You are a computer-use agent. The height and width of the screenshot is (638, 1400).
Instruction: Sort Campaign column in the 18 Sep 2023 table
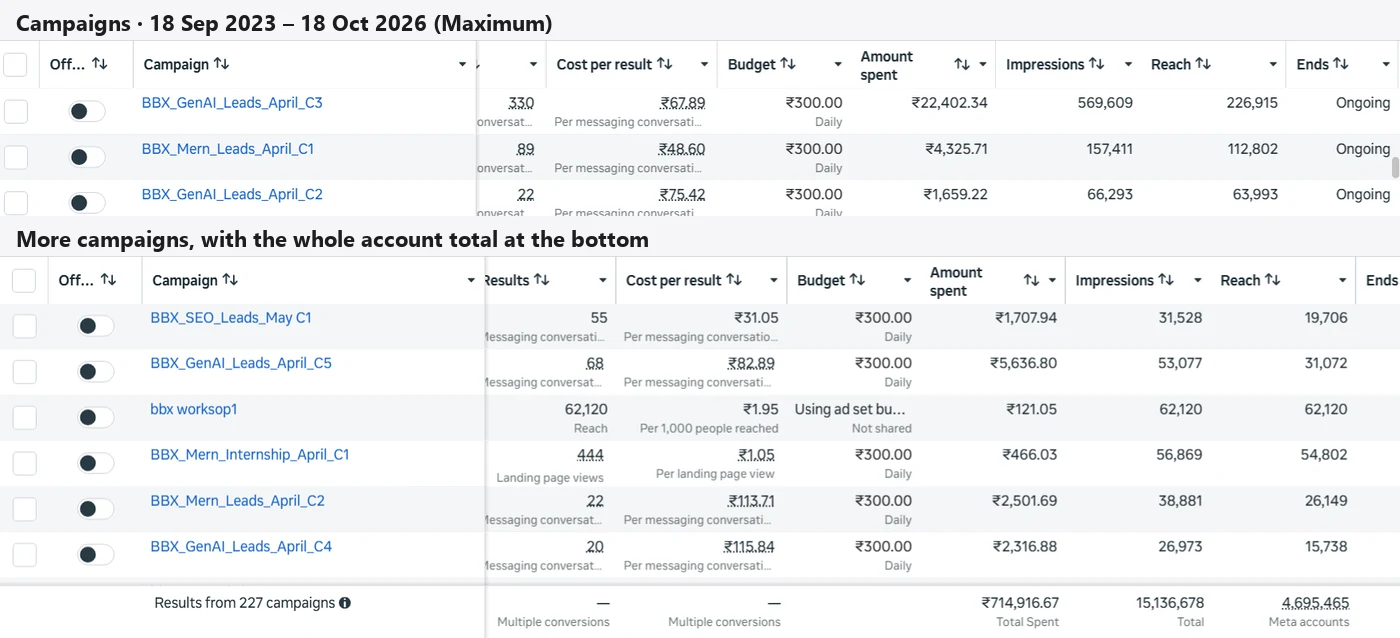tap(221, 64)
